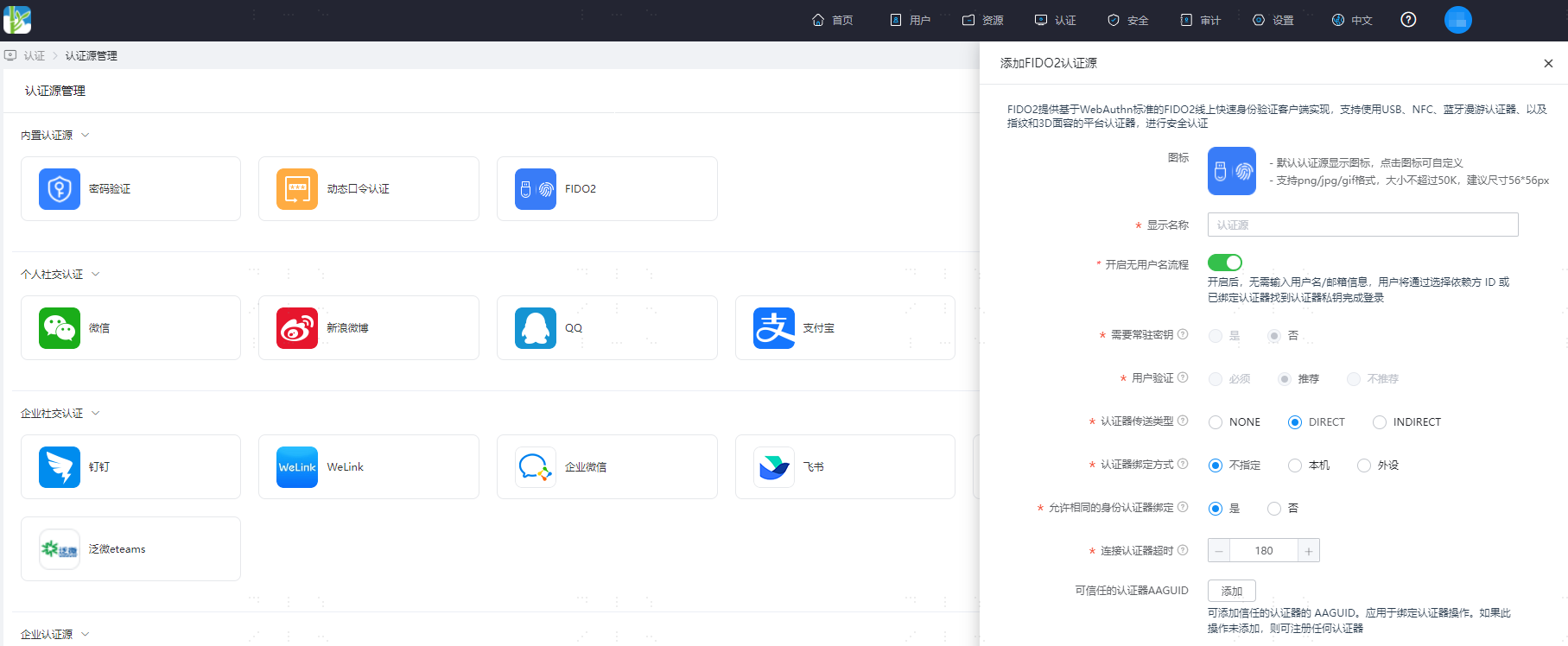This screenshot has height=646, width=1568.
Task: Select 本机 for authenticator binding
Action: click(x=1295, y=465)
